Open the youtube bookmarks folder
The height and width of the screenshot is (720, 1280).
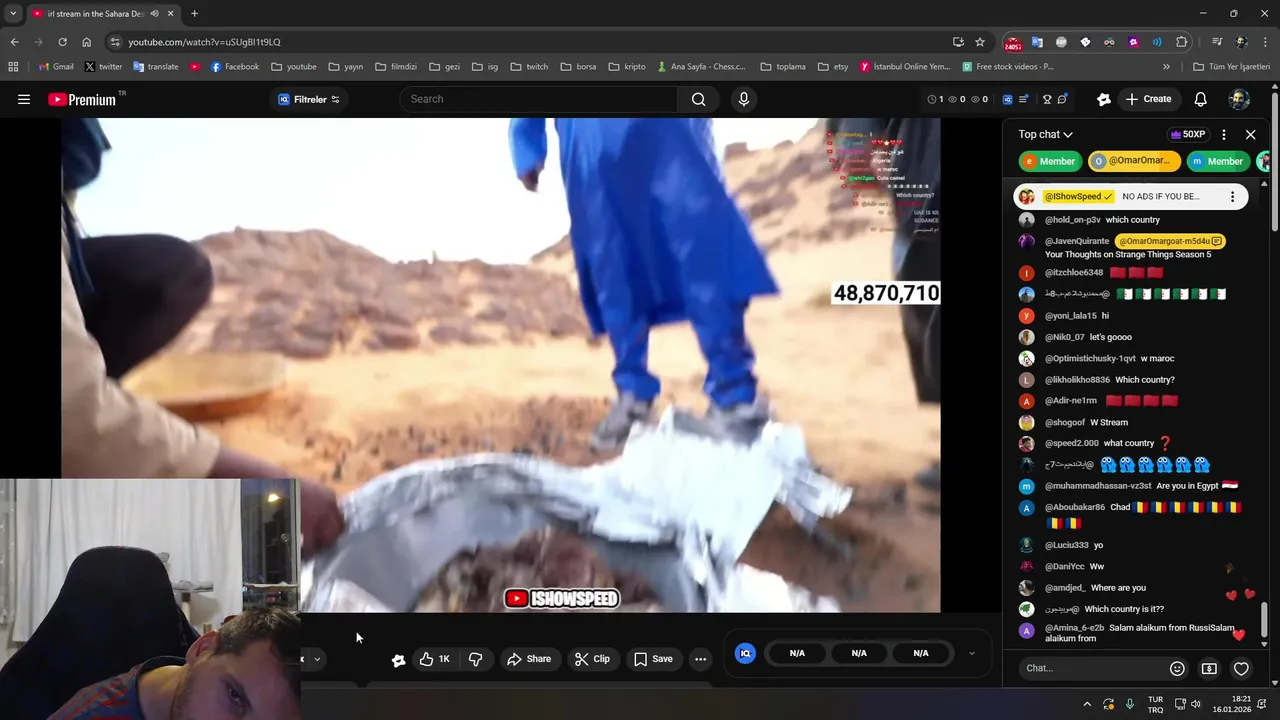(294, 67)
